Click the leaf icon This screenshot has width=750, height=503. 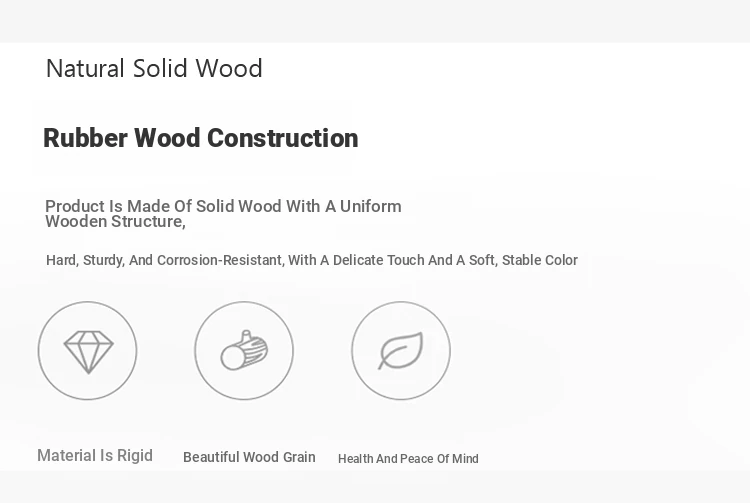click(401, 350)
